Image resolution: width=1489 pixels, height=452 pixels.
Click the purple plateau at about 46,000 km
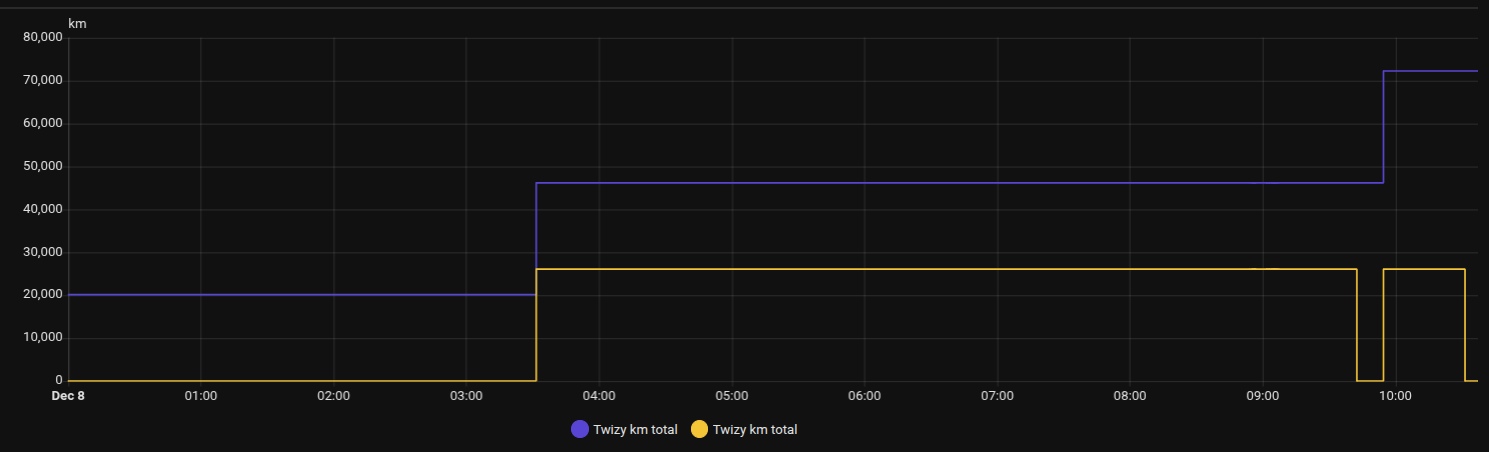[900, 183]
